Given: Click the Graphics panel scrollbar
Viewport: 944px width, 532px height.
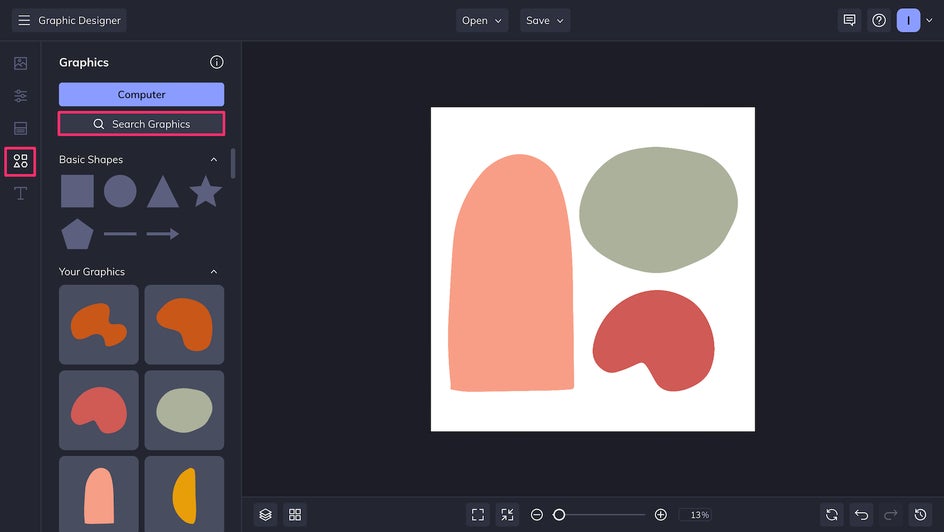Looking at the screenshot, I should pos(233,163).
